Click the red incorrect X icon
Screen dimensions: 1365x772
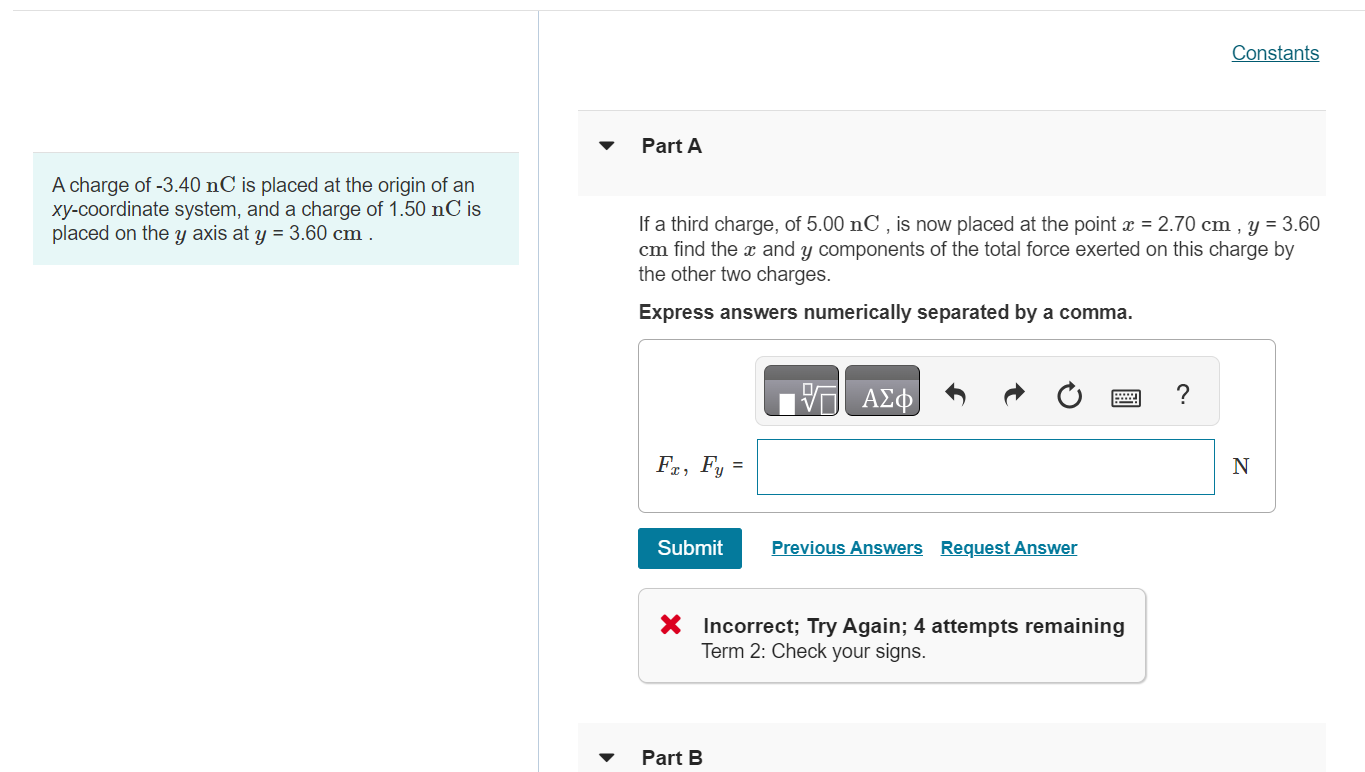670,626
